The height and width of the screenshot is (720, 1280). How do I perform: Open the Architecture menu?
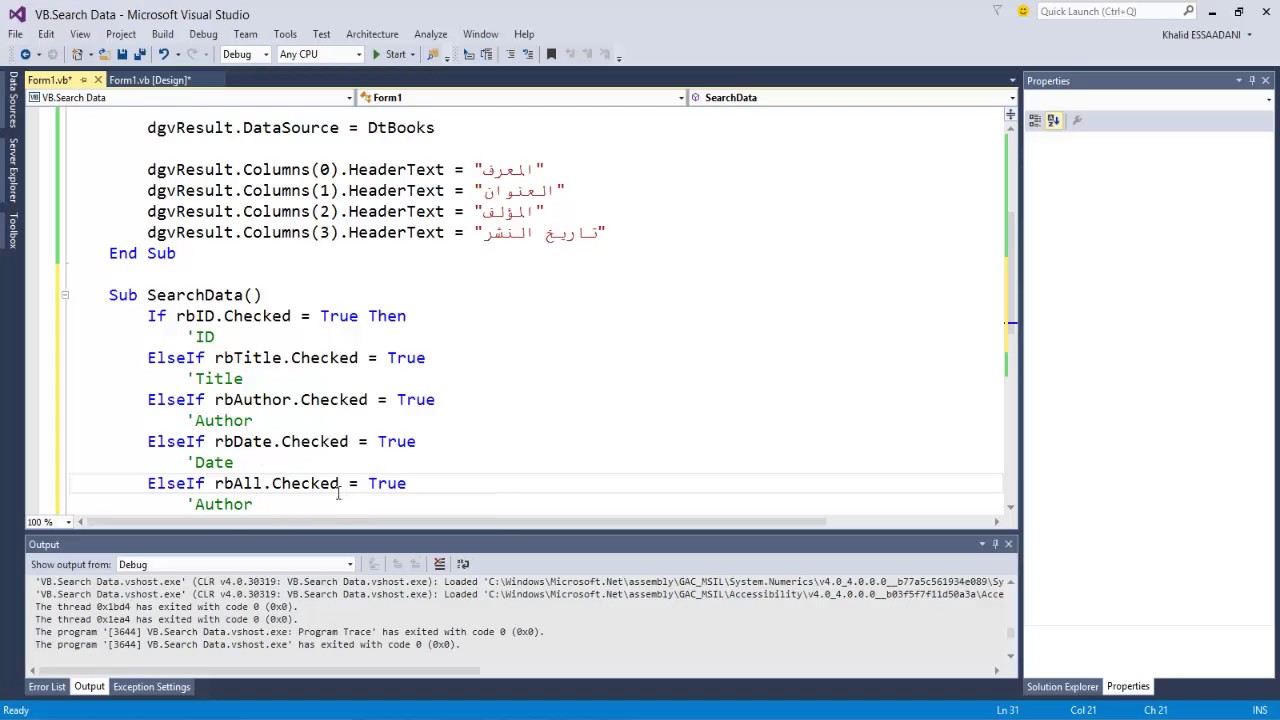point(372,34)
